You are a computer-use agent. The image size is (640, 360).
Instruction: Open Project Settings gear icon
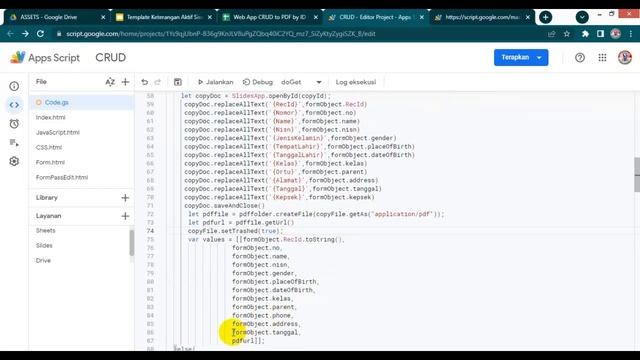point(14,161)
